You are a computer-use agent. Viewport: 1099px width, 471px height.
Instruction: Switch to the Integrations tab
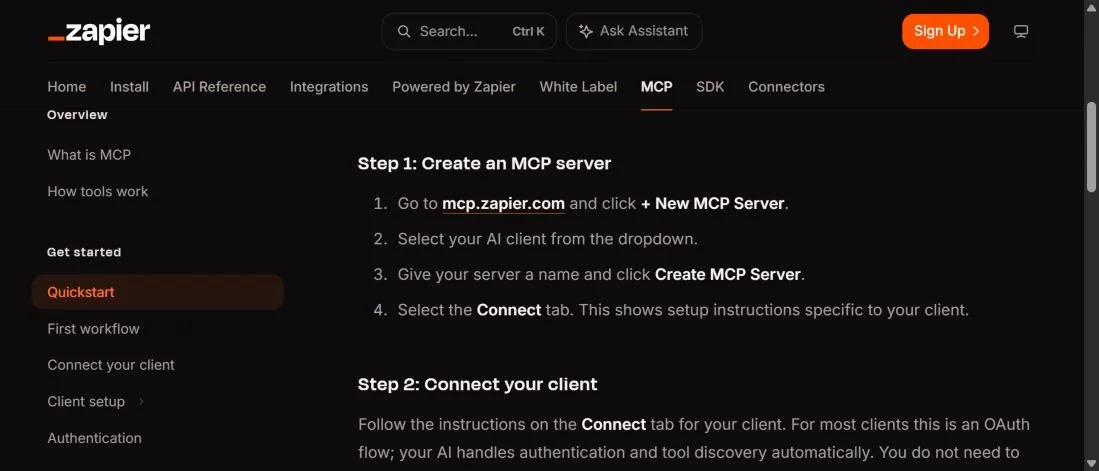point(329,87)
